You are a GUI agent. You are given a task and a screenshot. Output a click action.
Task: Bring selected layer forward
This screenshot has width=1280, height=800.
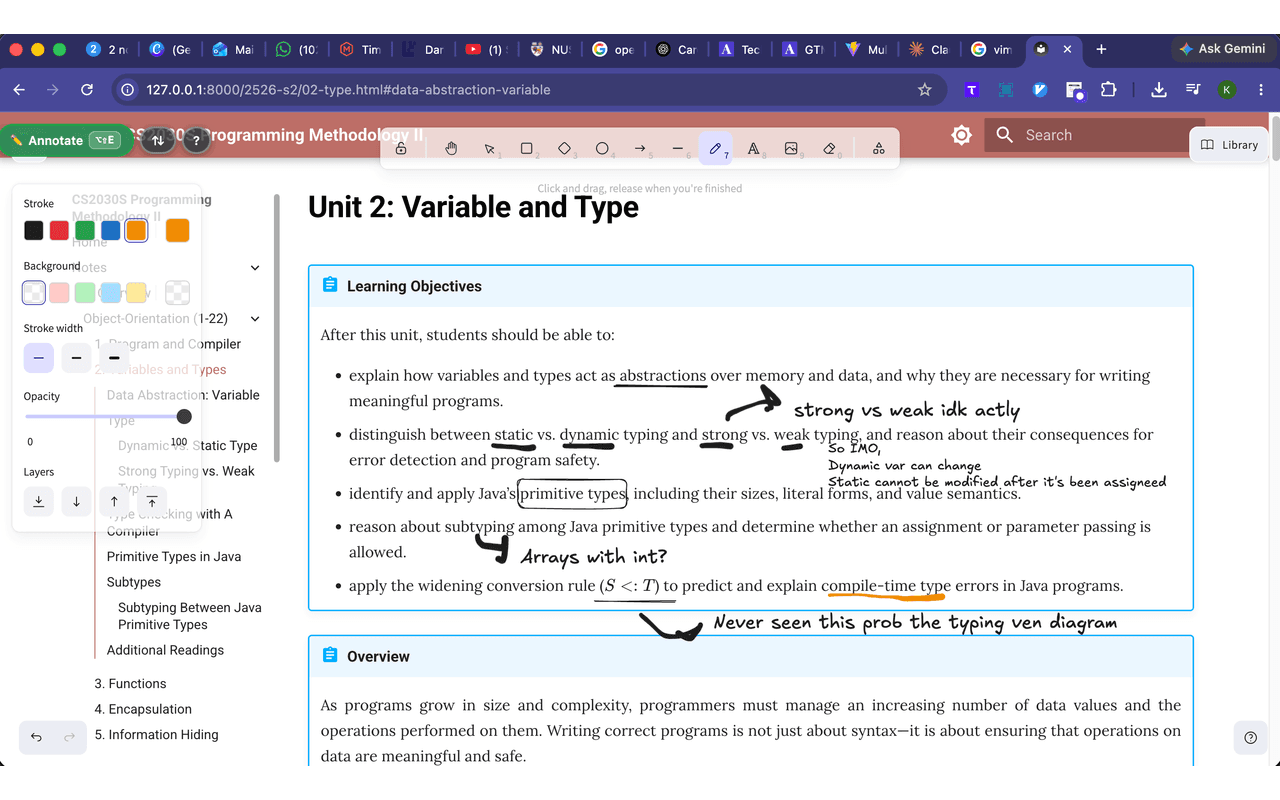pos(114,501)
